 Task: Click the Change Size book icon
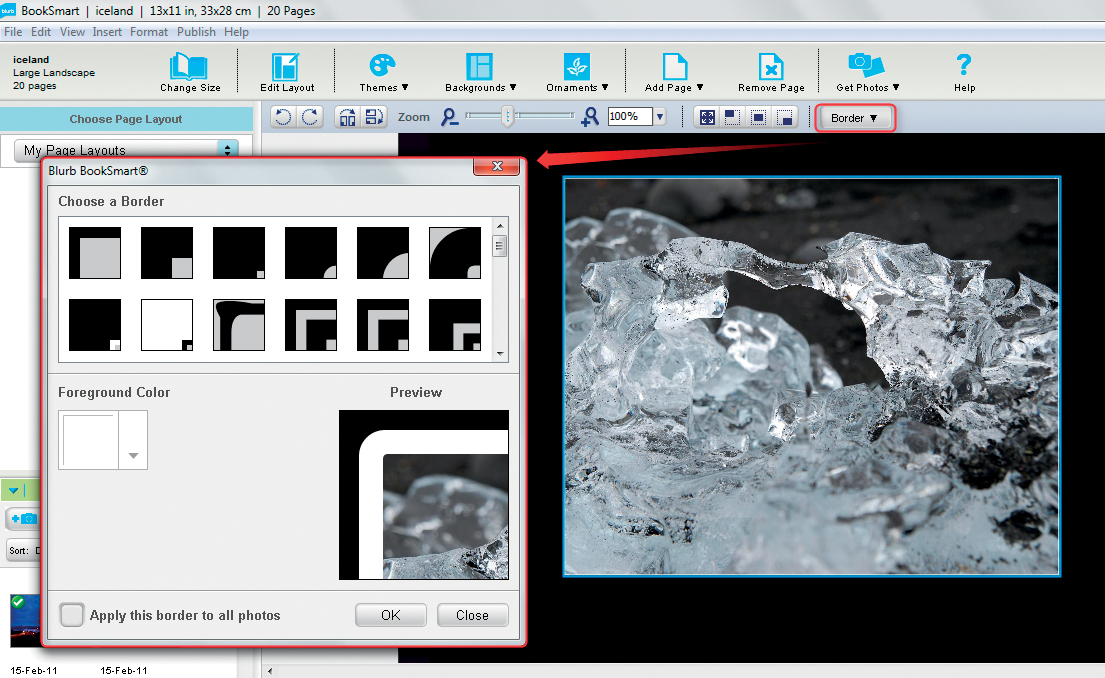189,66
